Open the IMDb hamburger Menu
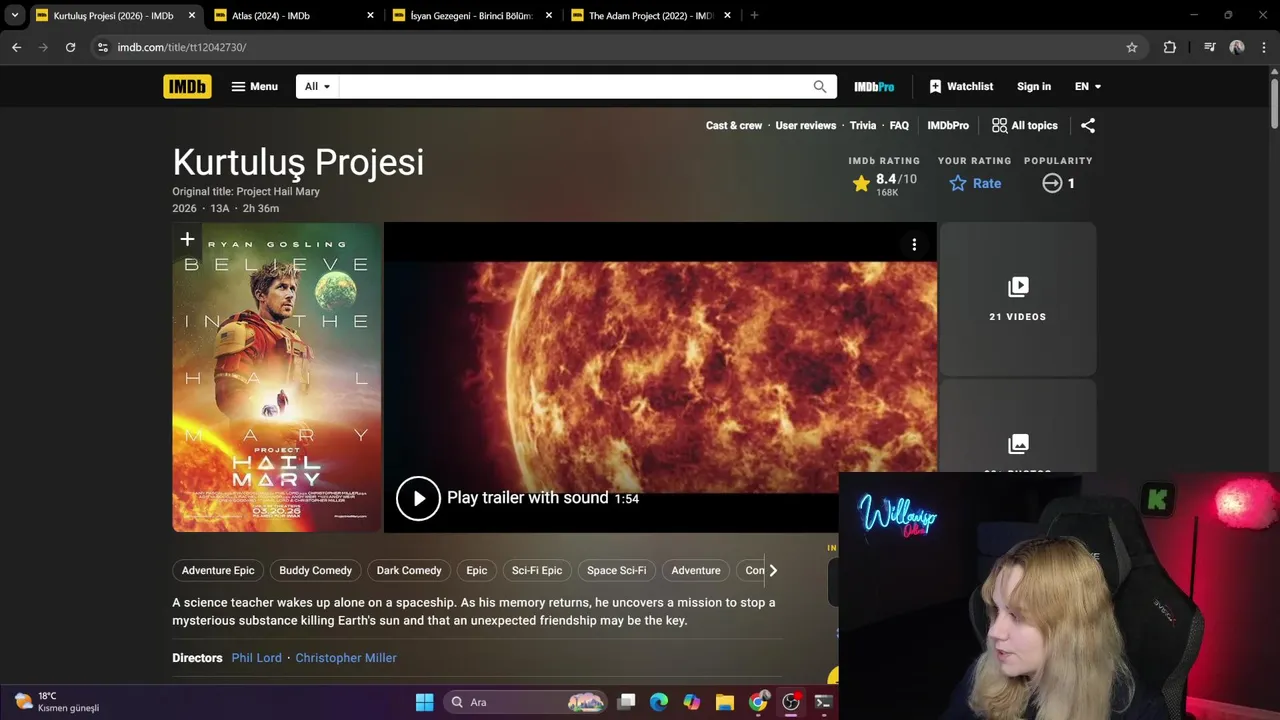Screen dimensions: 1280x720 (254, 86)
